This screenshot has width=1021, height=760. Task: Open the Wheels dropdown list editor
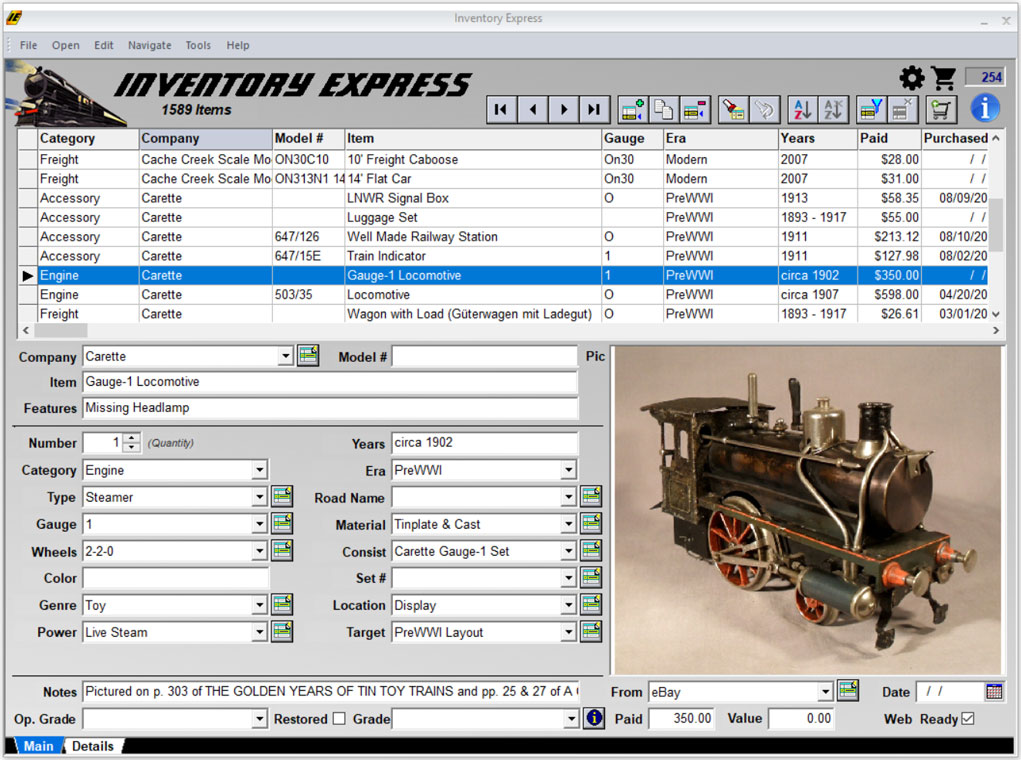282,551
